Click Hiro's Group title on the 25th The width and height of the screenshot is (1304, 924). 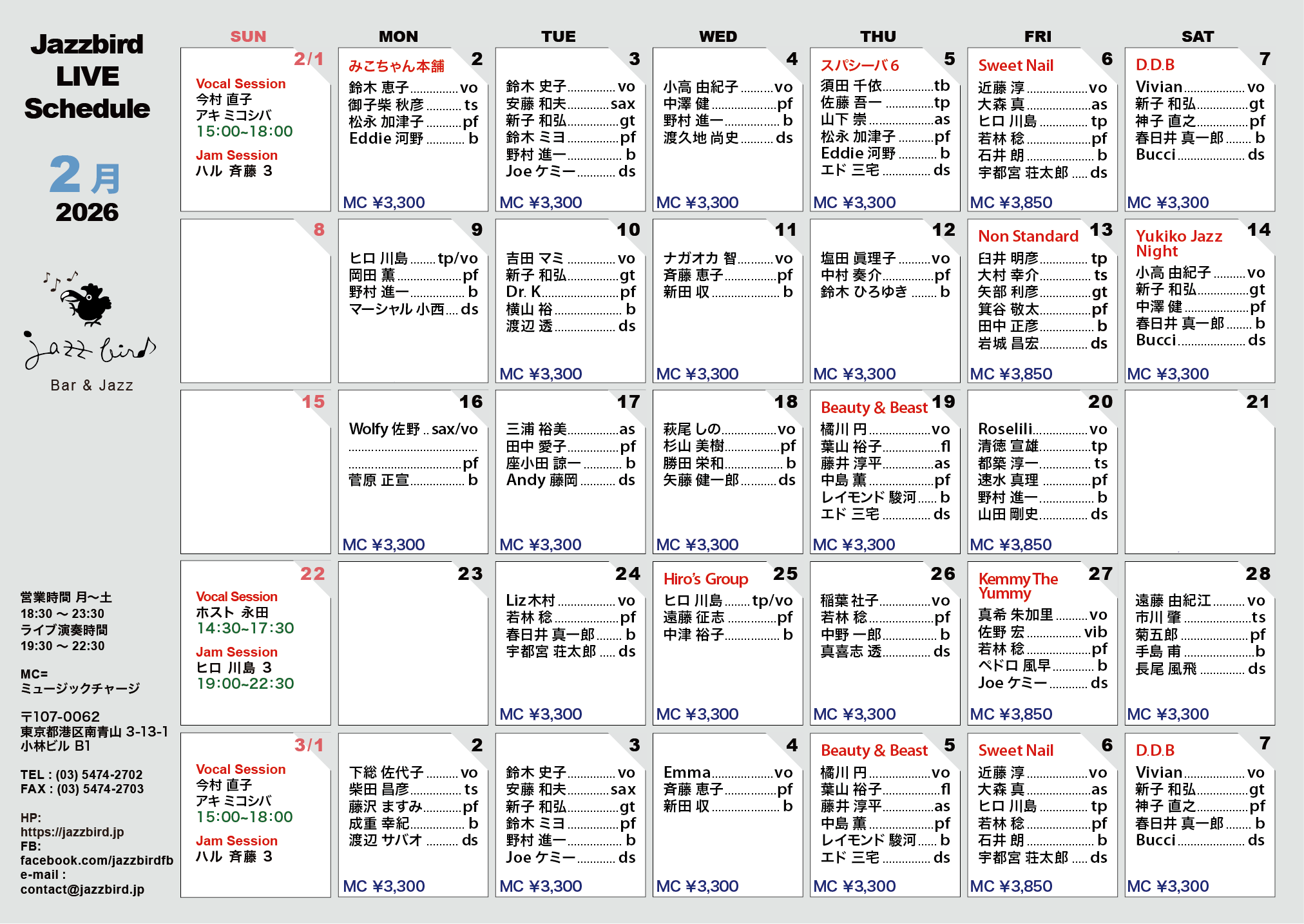point(705,579)
